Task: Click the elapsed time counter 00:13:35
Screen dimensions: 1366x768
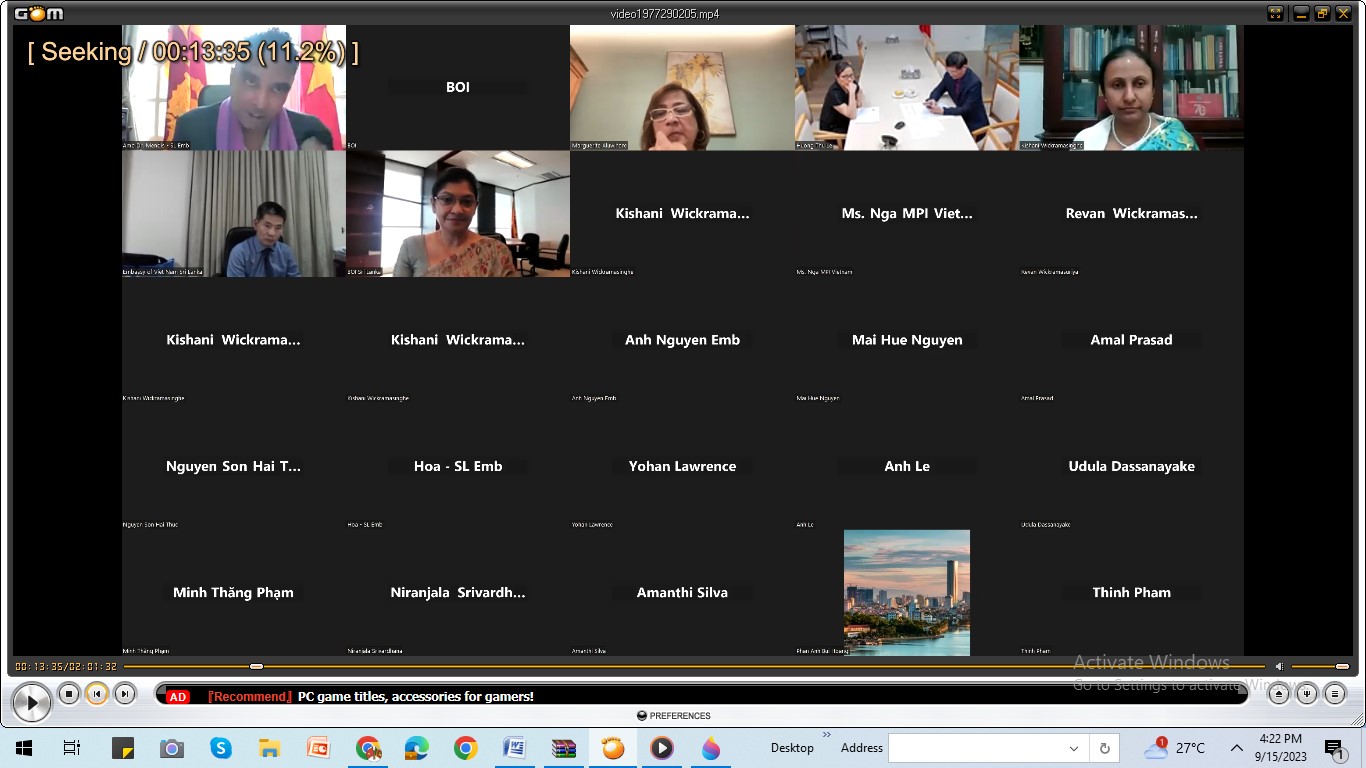Action: click(x=38, y=666)
